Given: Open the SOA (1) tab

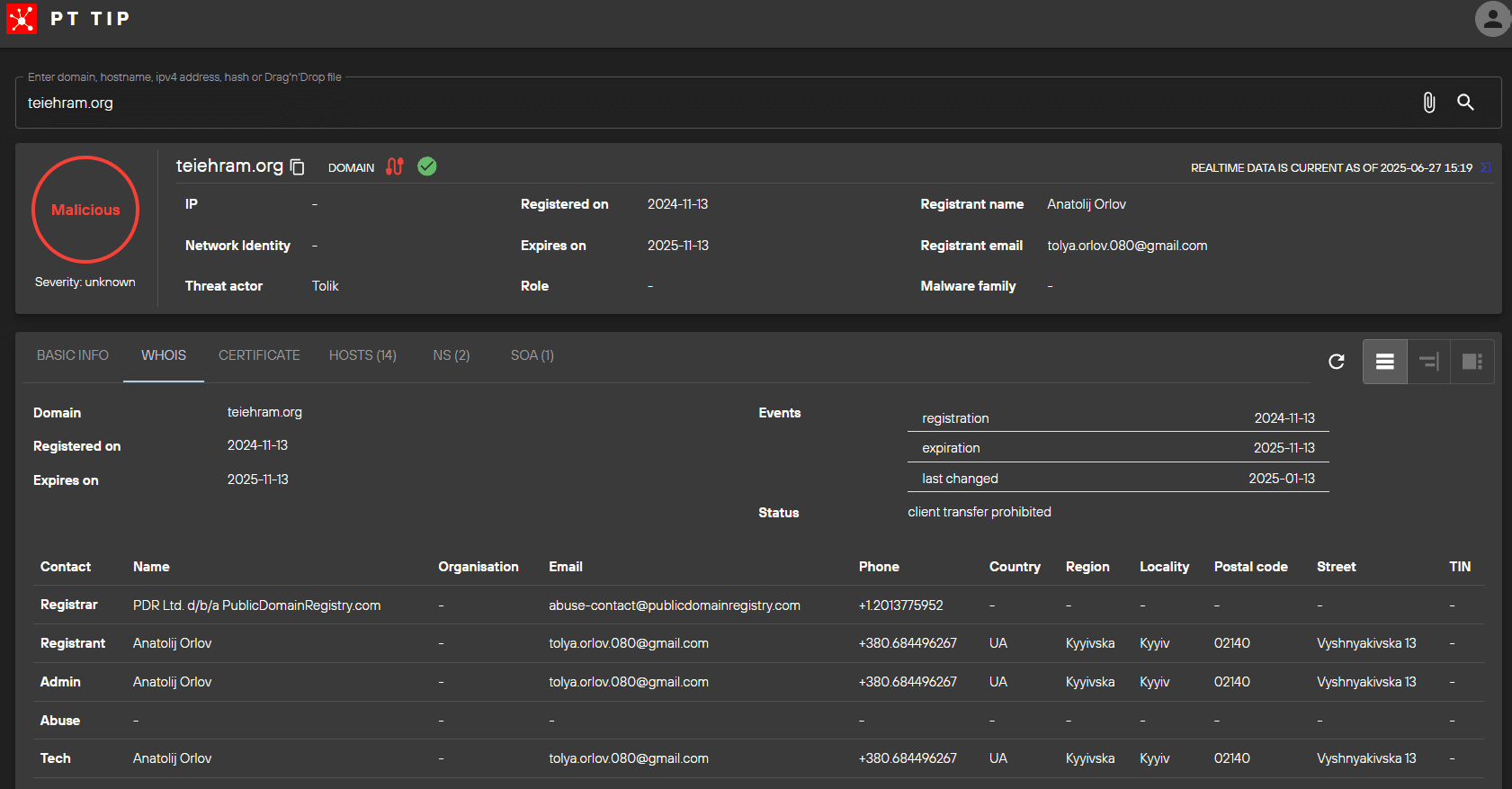Looking at the screenshot, I should pyautogui.click(x=532, y=355).
